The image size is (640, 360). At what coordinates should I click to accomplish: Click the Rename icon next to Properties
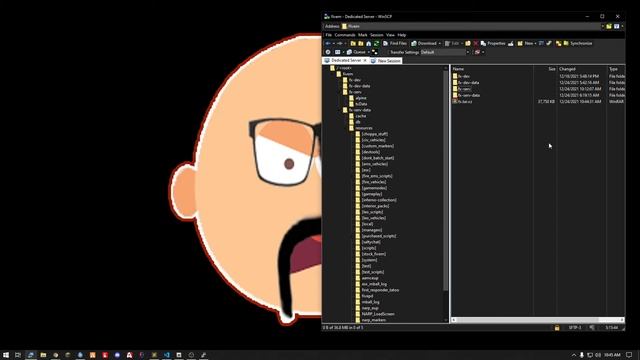click(x=511, y=43)
